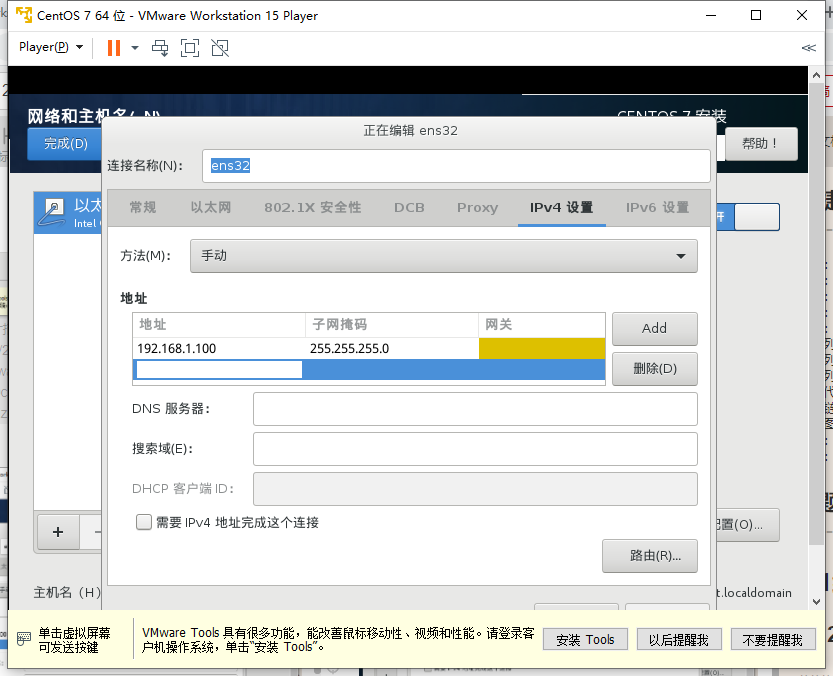Viewport: 833px width, 676px height.
Task: Check 需要 IPv4 地址完成这个连接 checkbox
Action: point(144,522)
